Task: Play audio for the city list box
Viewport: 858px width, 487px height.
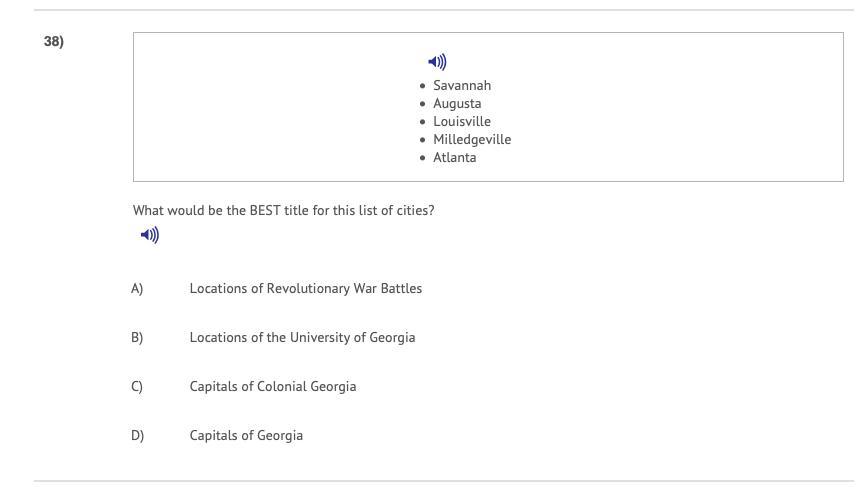Action: pyautogui.click(x=437, y=62)
